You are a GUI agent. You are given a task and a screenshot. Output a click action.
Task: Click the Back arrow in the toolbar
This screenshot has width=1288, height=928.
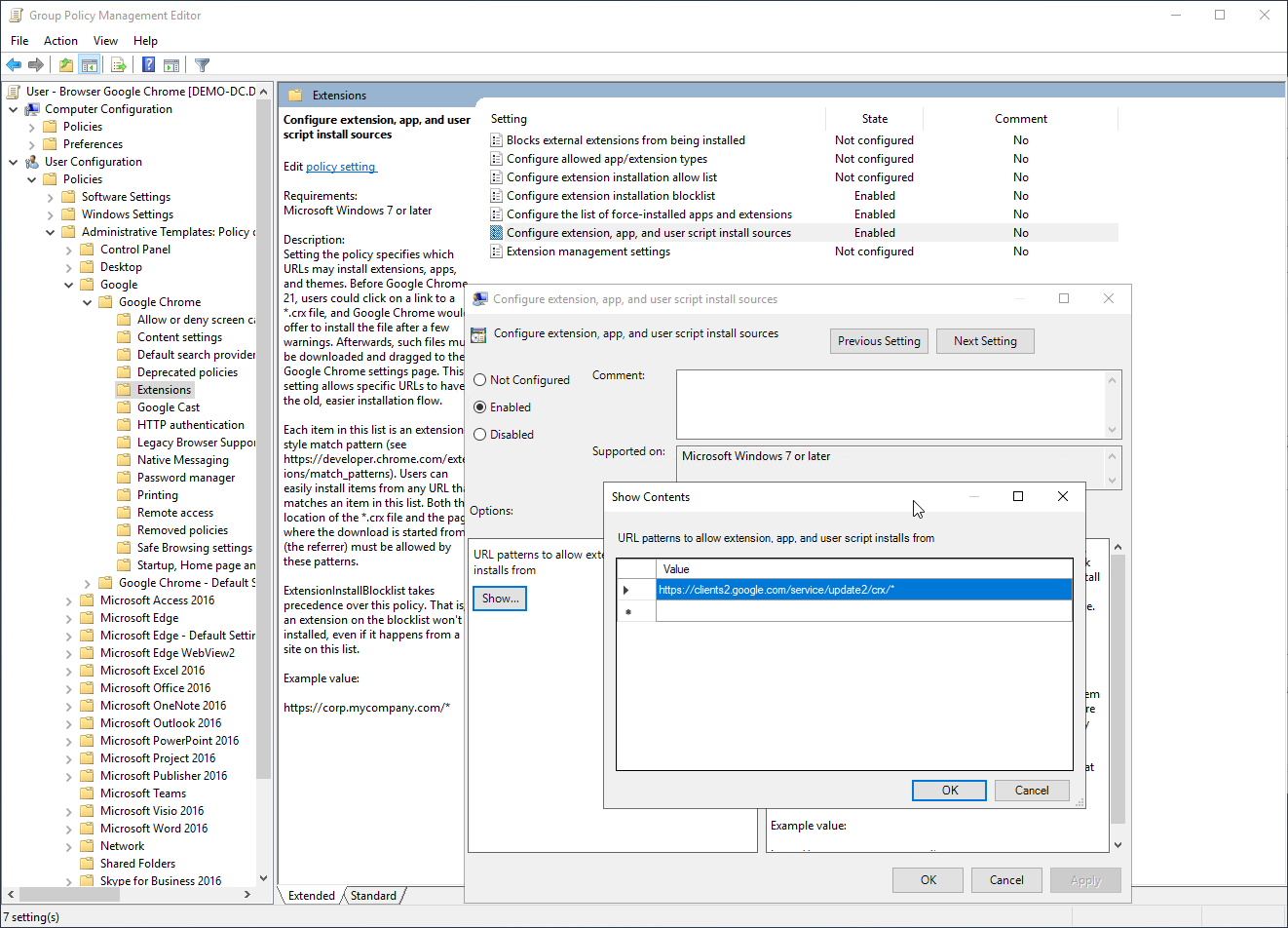pyautogui.click(x=14, y=65)
